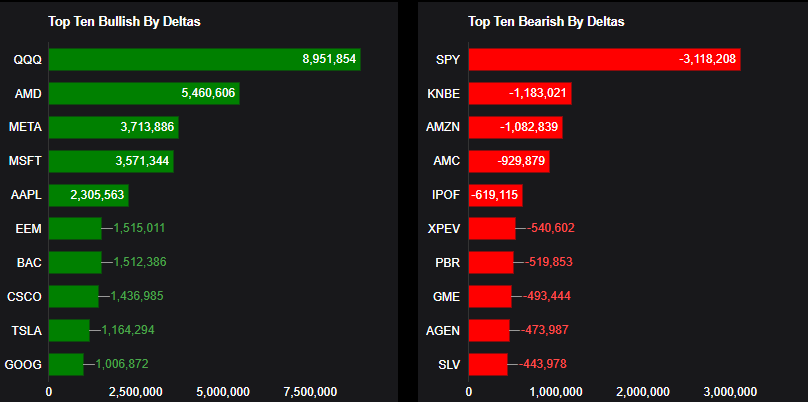Select the XPEV value label -540,602
The image size is (808, 402).
[x=549, y=229]
